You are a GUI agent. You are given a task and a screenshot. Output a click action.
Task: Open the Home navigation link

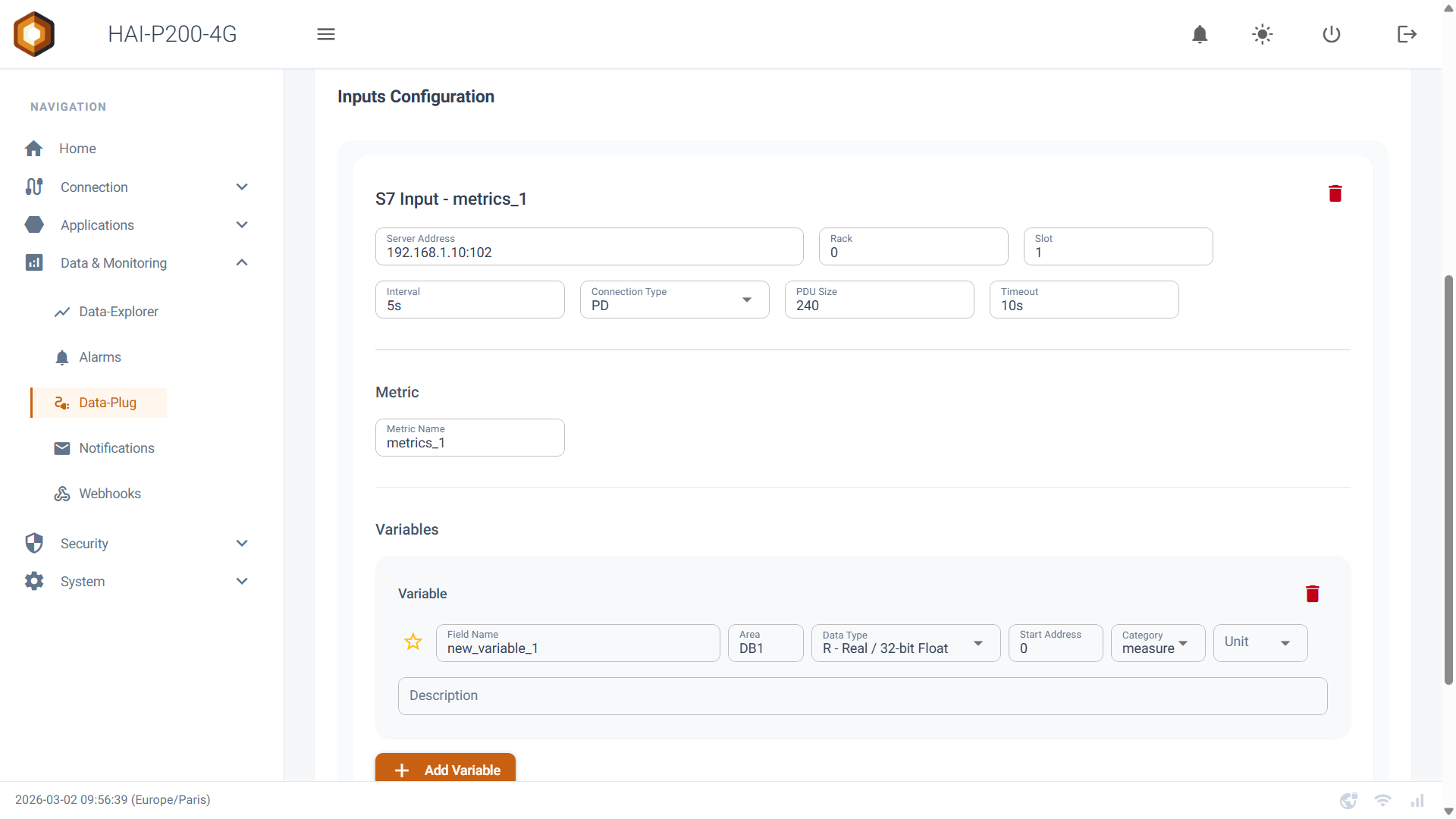coord(77,149)
